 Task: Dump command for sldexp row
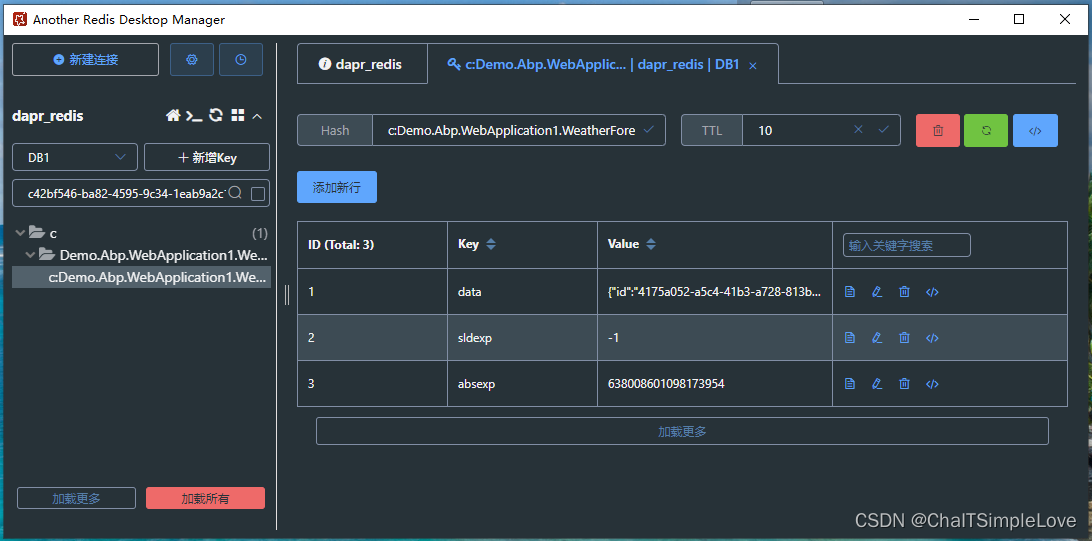click(x=932, y=338)
